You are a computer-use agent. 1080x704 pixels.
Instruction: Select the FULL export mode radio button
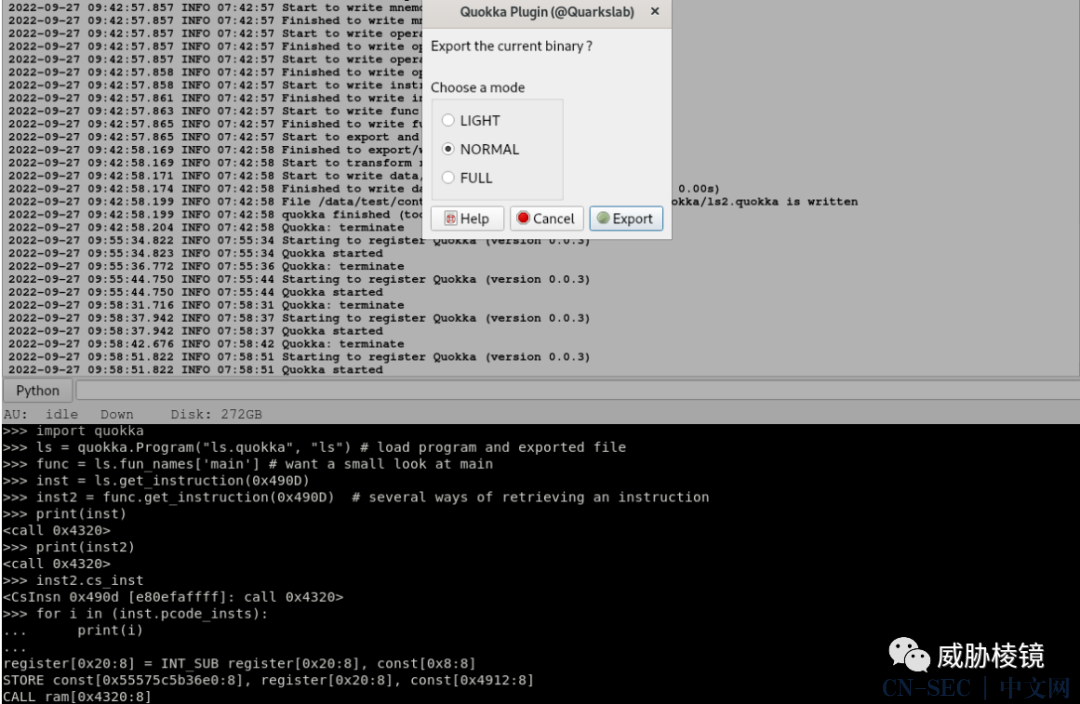click(x=448, y=178)
